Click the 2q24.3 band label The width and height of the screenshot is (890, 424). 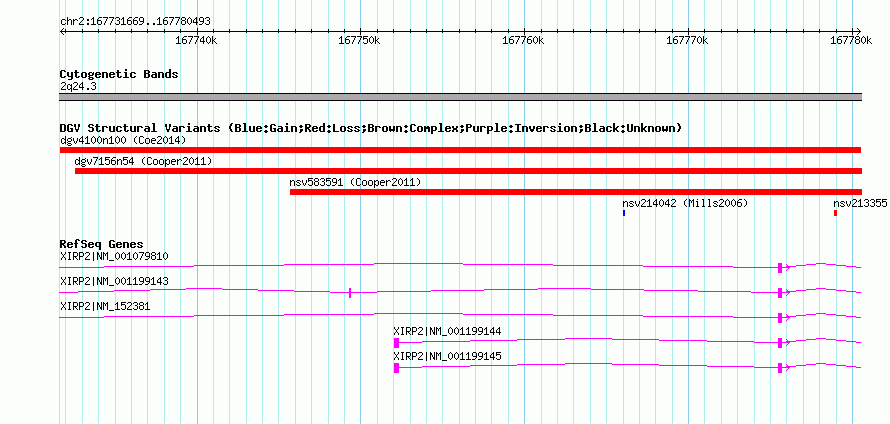click(79, 86)
